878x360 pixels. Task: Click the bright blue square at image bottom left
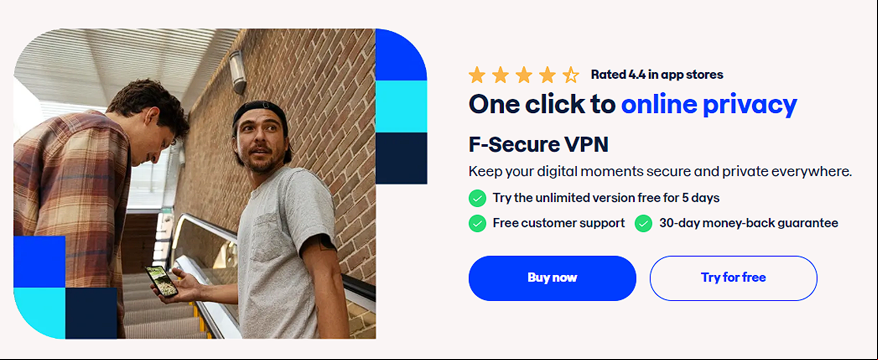click(x=39, y=261)
